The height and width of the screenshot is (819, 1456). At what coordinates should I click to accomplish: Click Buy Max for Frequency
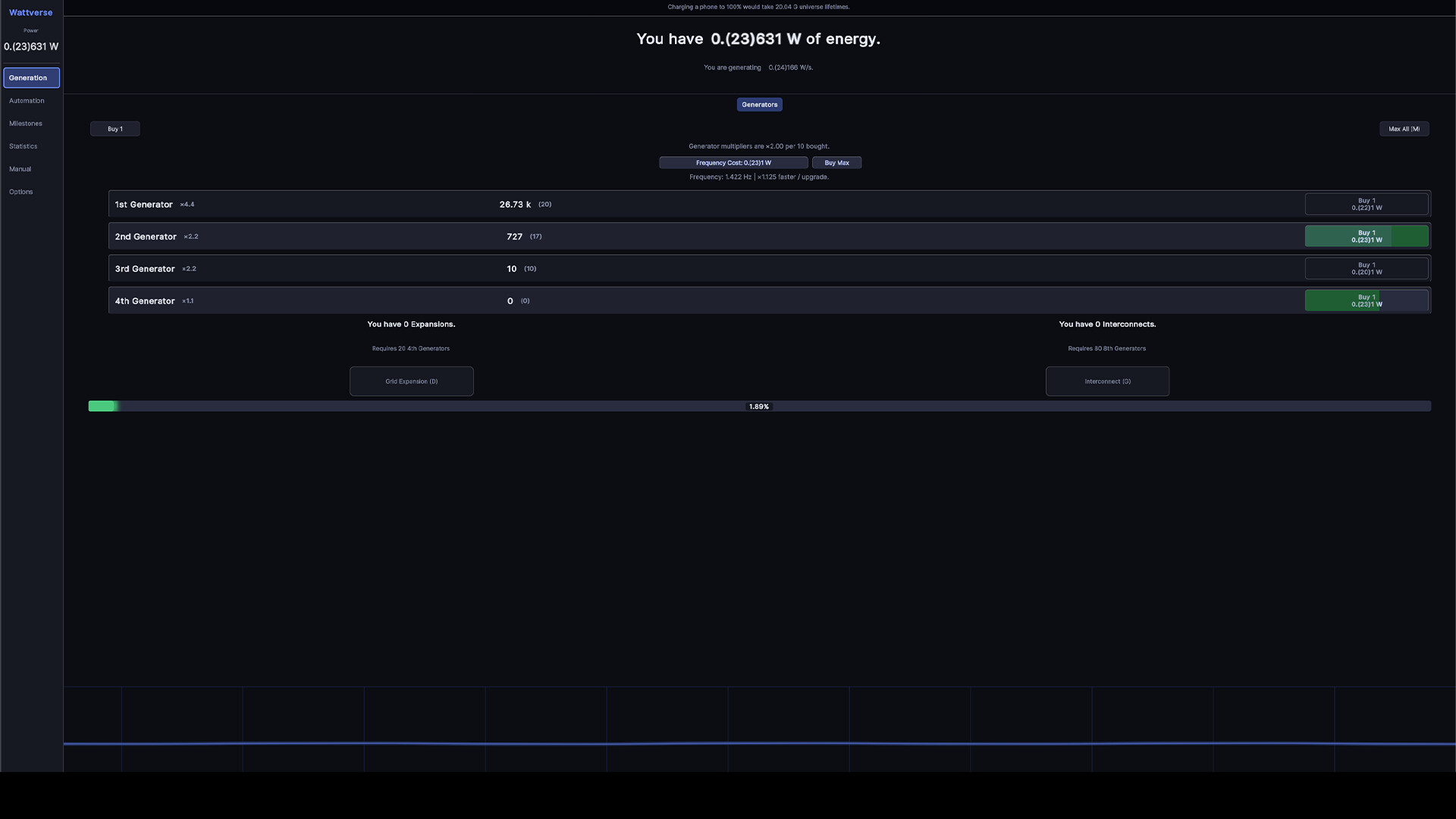836,162
